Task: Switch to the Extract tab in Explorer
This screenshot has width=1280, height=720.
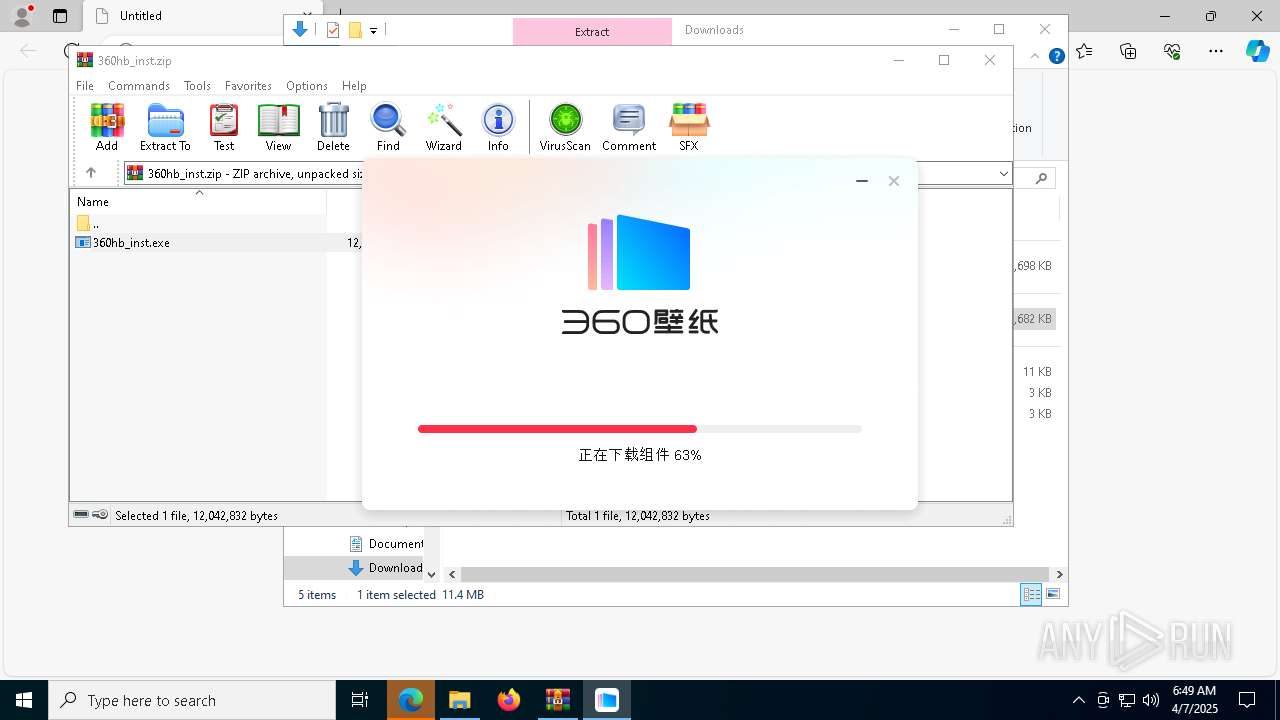Action: coord(592,31)
